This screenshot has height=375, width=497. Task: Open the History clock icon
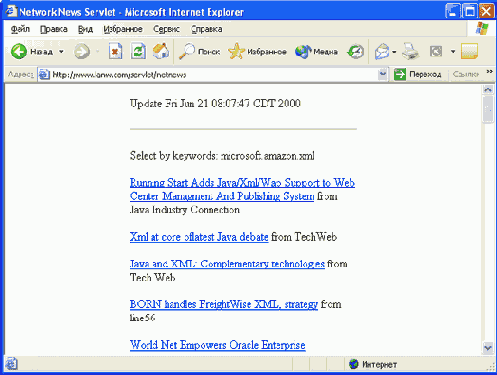click(355, 52)
